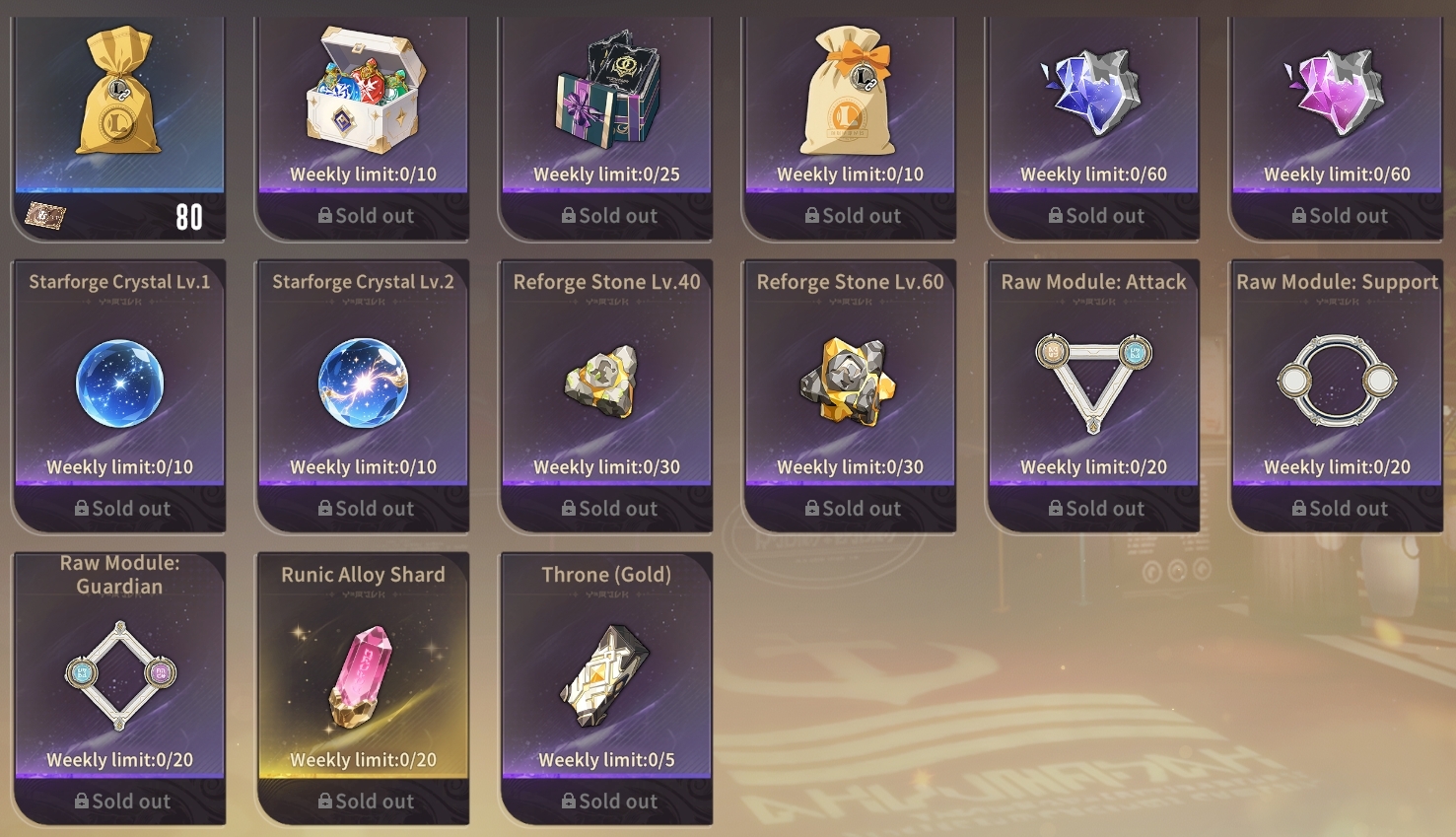1456x837 pixels.
Task: Click the open treasure chest item
Action: [364, 88]
